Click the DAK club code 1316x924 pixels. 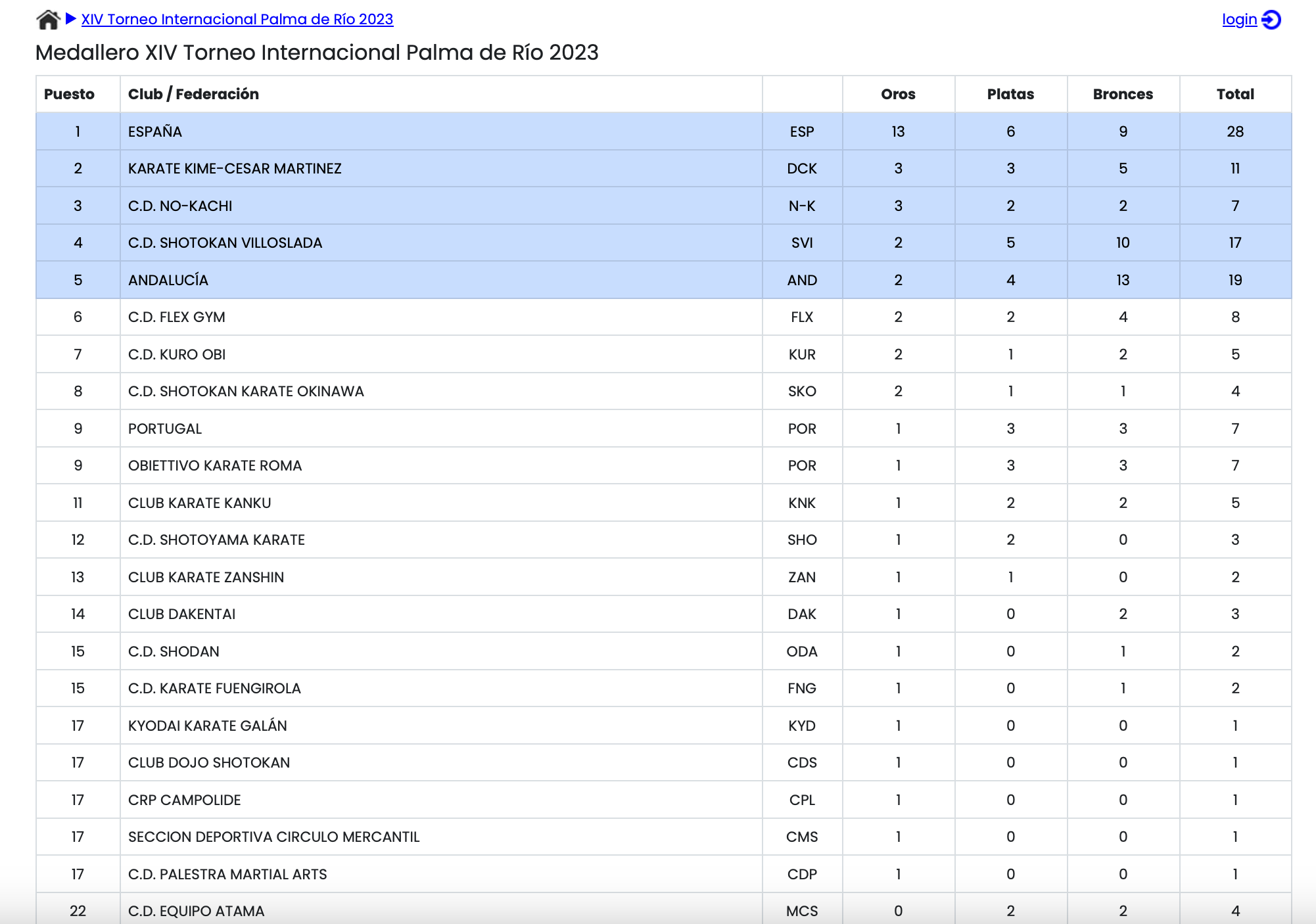tap(802, 614)
